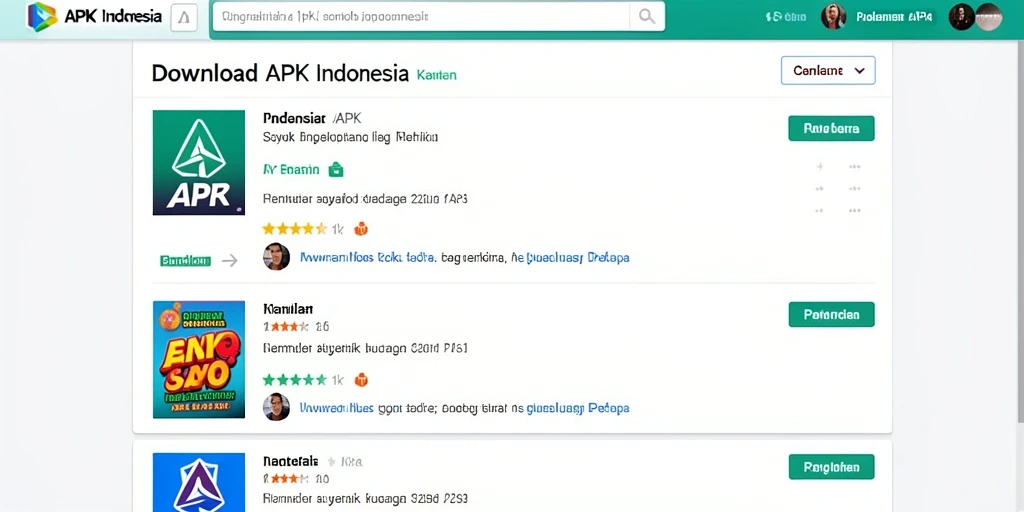Screen dimensions: 1024x512
Task: Click the triangle icon button beside APK Indonesia
Action: (184, 18)
